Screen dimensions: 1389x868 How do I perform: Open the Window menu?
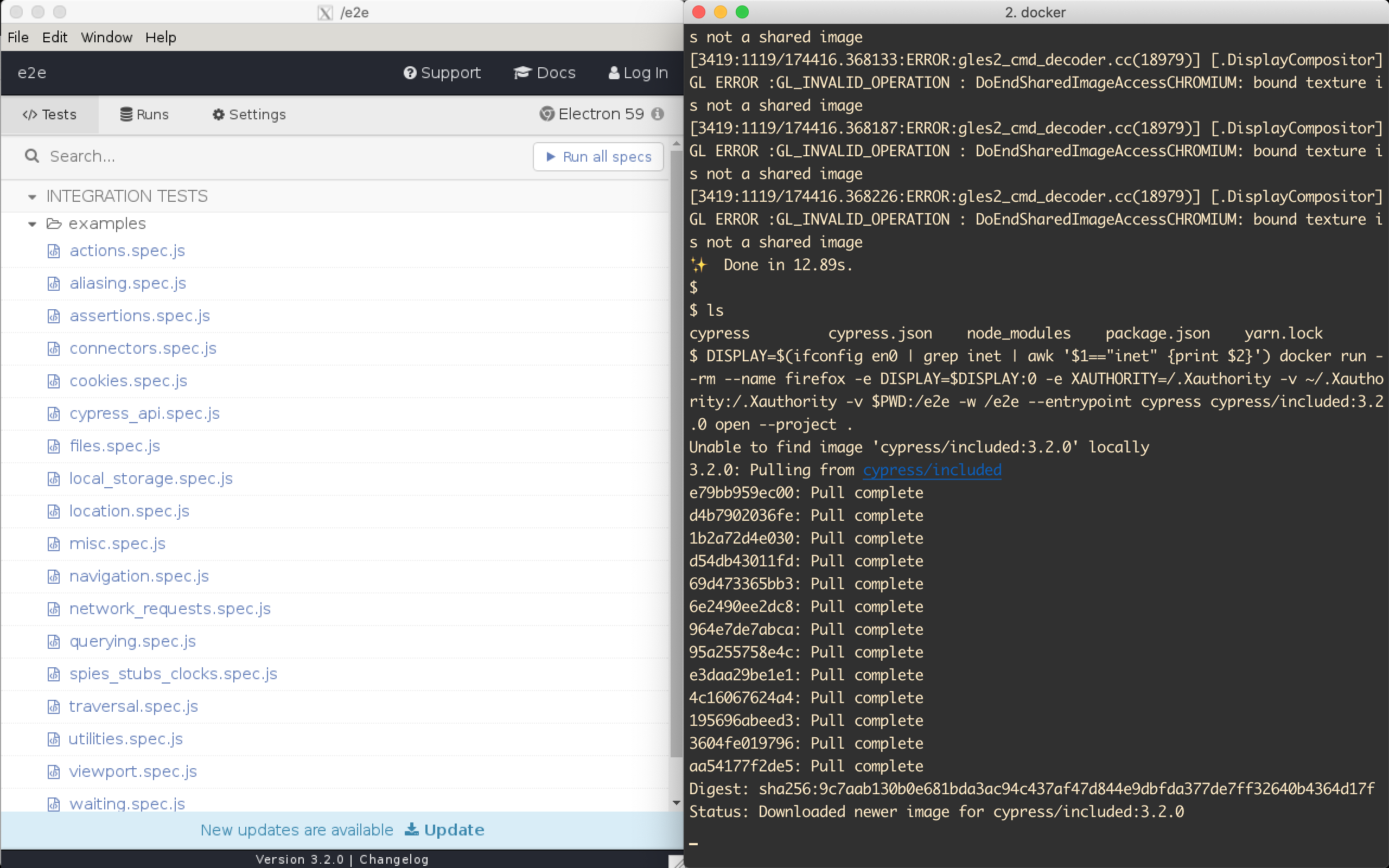106,37
